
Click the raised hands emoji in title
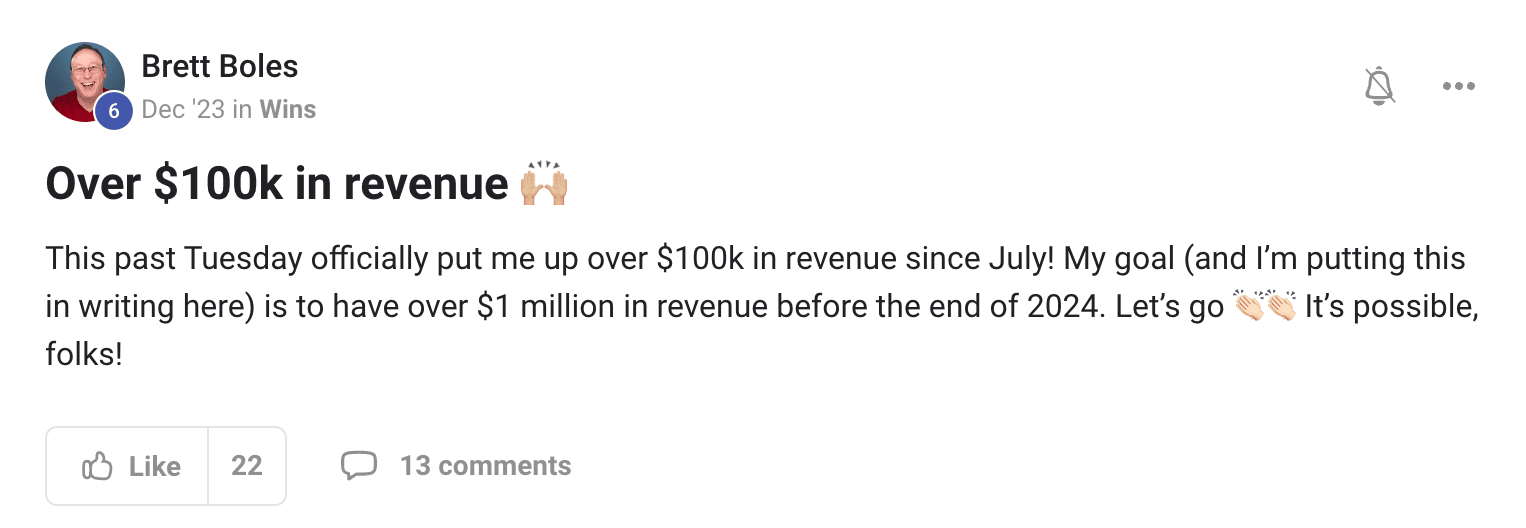click(x=544, y=184)
